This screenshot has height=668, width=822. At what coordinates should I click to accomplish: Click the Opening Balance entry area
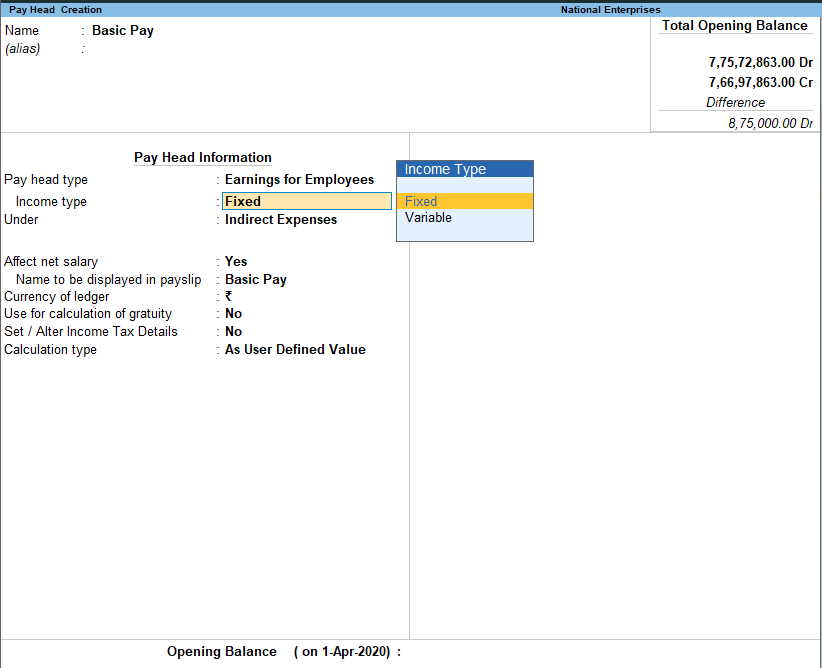point(430,651)
